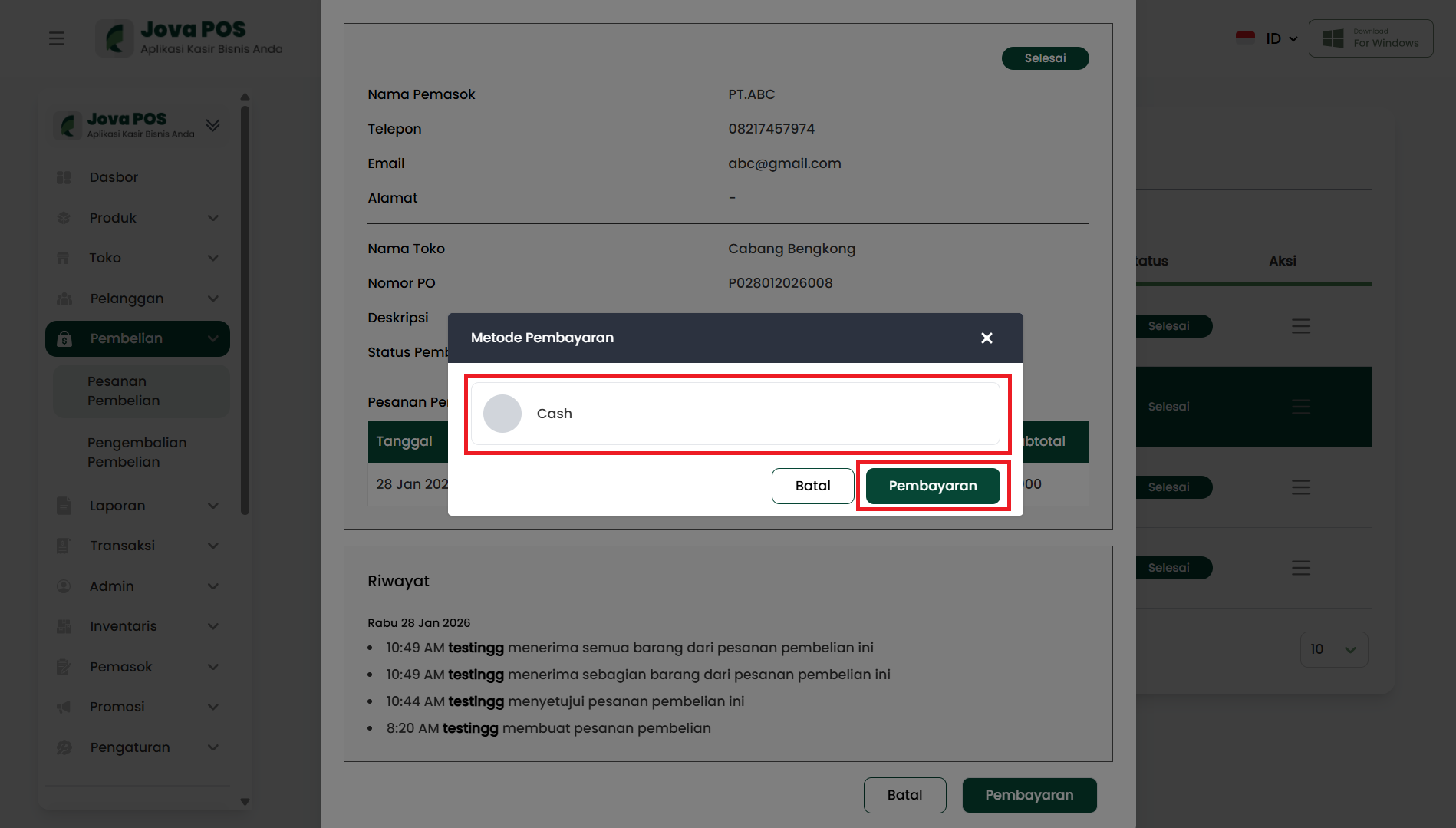This screenshot has height=828, width=1456.
Task: Click the Inventaris icon in sidebar
Action: tap(64, 626)
